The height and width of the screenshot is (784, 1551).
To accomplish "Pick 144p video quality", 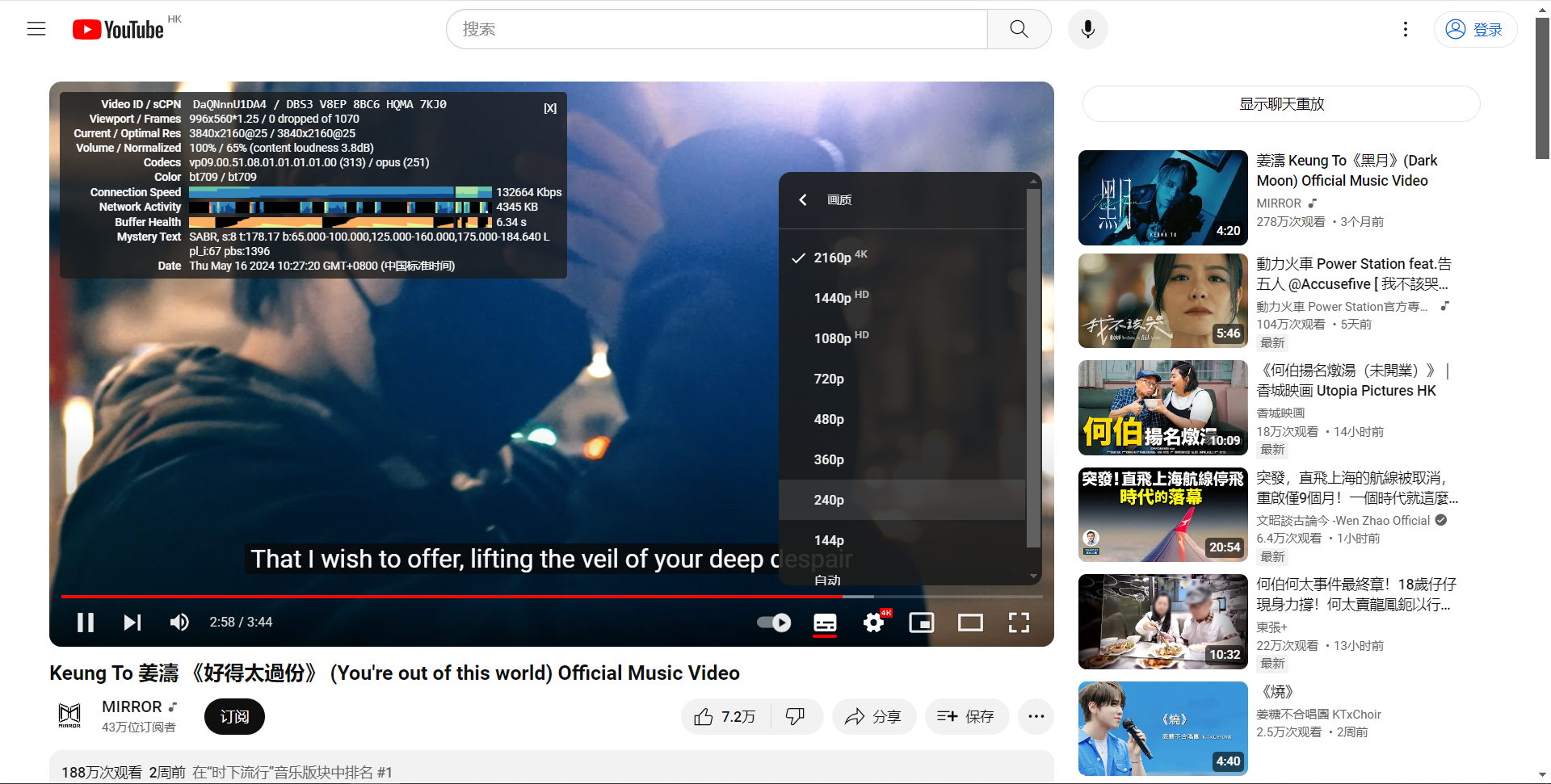I will [902, 540].
